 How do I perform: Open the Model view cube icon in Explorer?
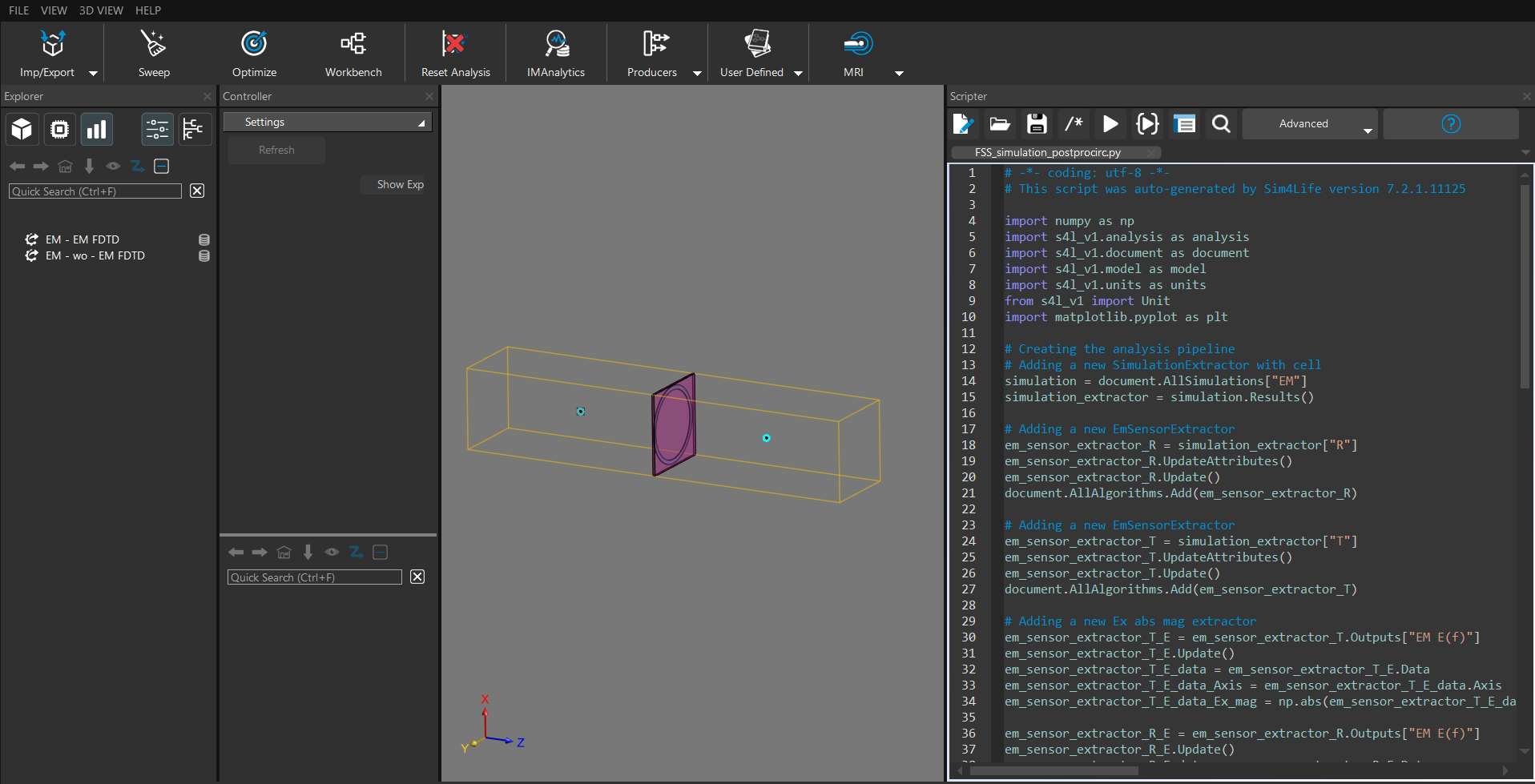[22, 129]
